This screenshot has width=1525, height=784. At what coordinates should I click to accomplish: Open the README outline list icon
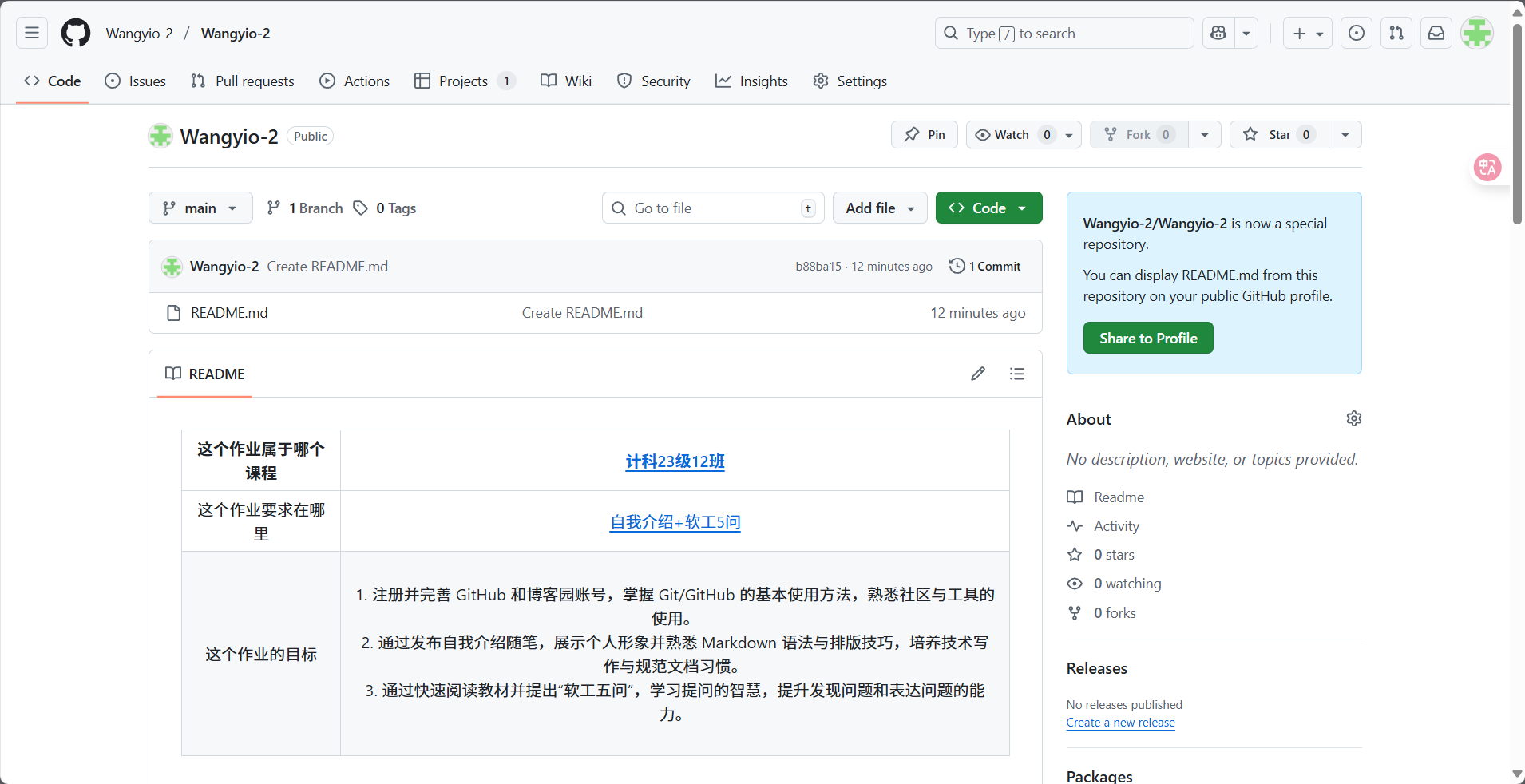tap(1016, 374)
